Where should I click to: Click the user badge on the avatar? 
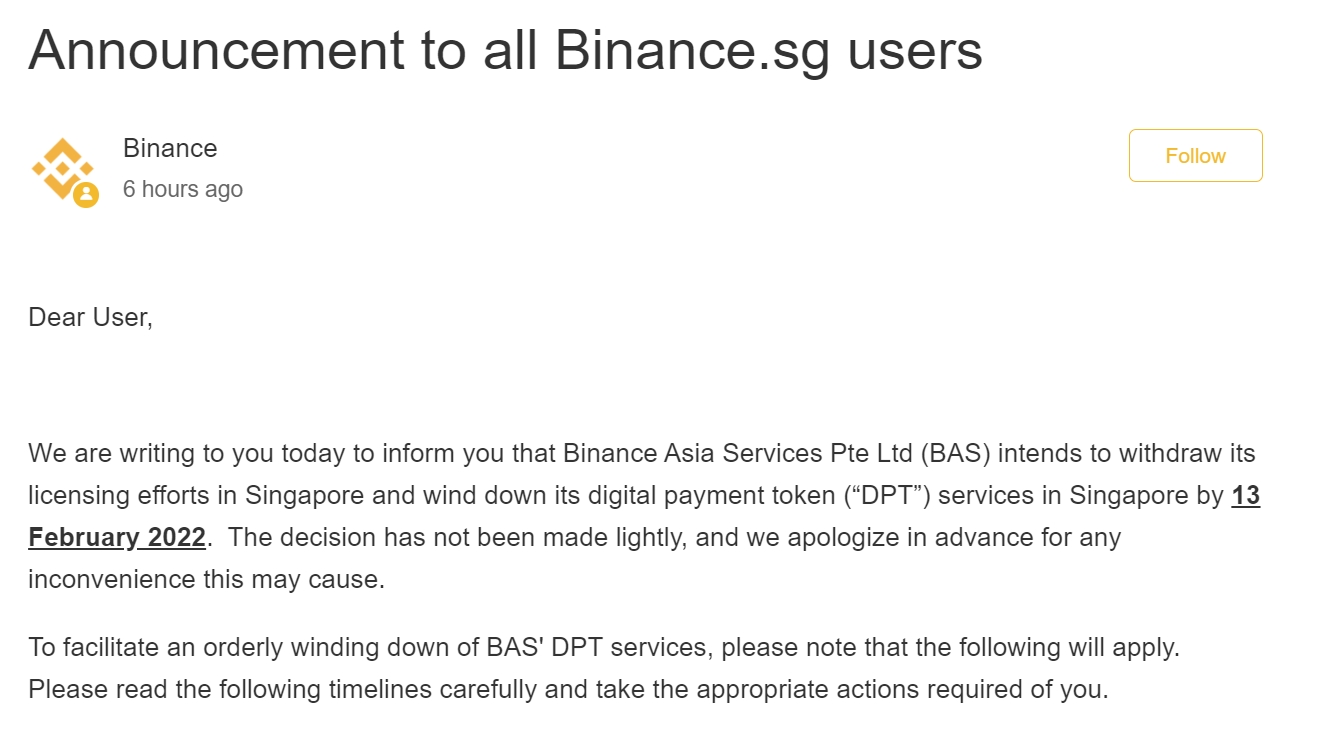86,194
